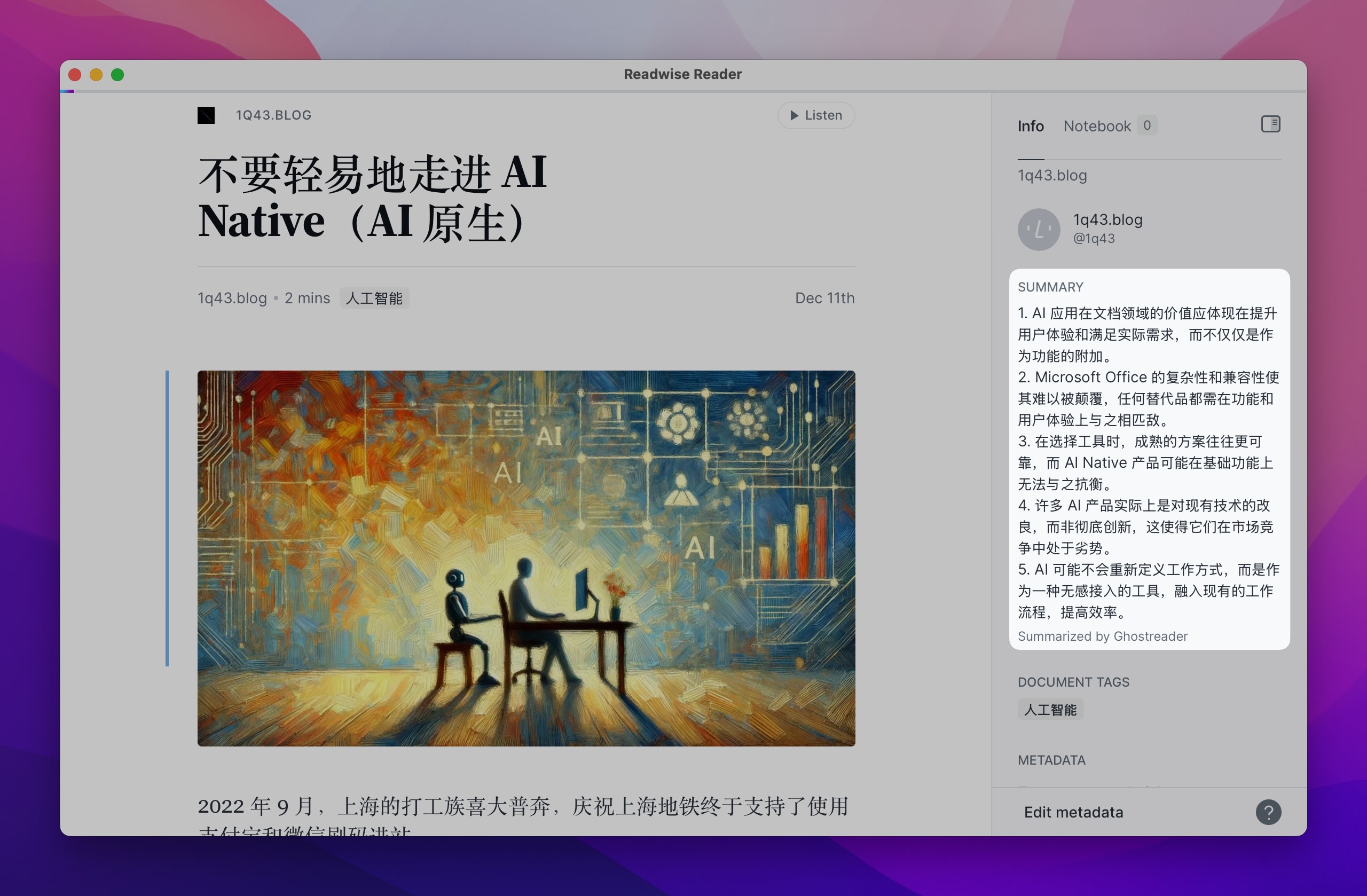Click the Dec 11th date text
The image size is (1367, 896).
[824, 298]
